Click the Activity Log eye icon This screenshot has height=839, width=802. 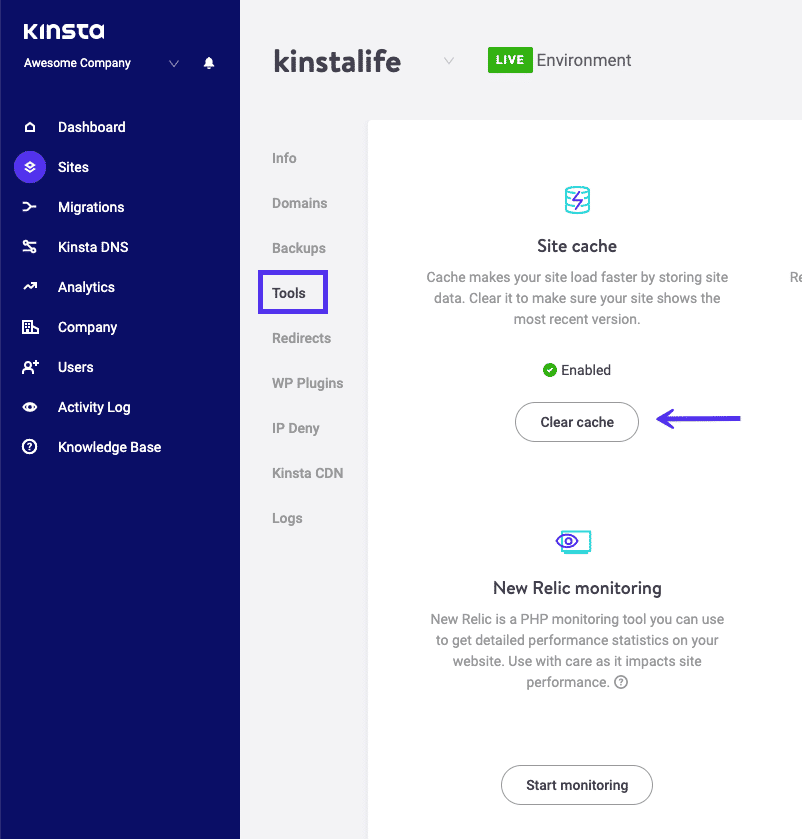pos(29,407)
